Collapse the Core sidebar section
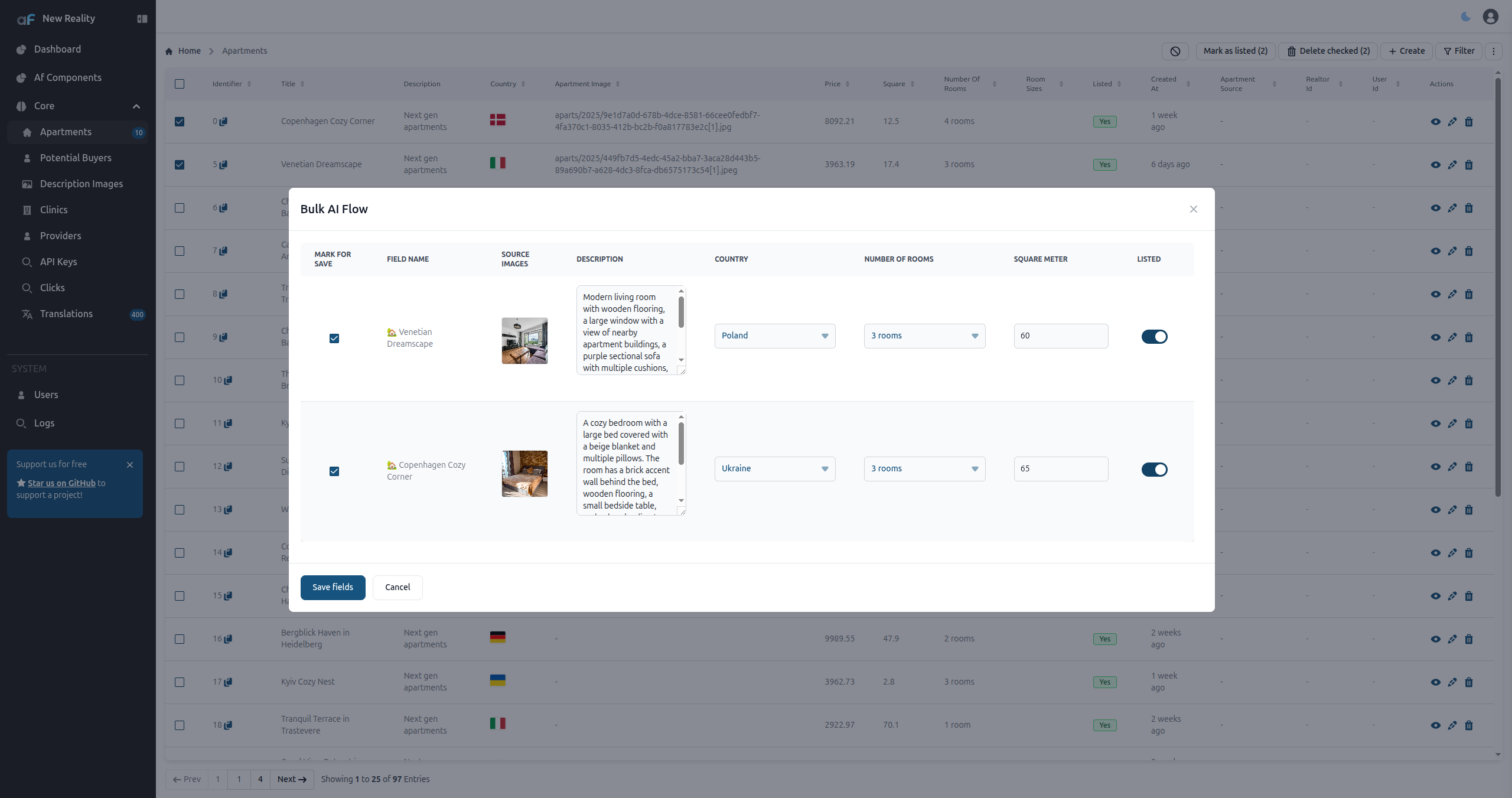Image resolution: width=1512 pixels, height=798 pixels. (136, 106)
